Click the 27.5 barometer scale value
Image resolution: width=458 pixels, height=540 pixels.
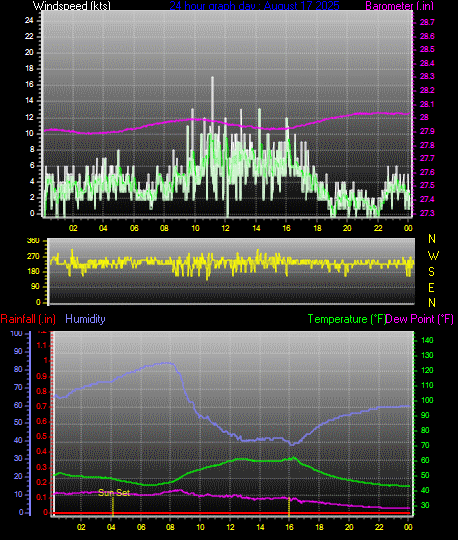pyautogui.click(x=427, y=185)
